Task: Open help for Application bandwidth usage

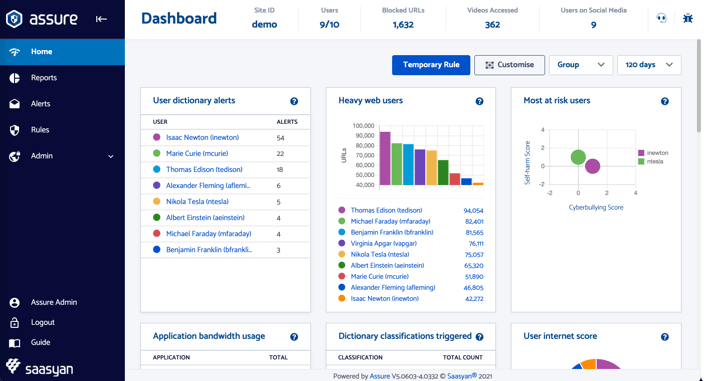Action: point(294,337)
